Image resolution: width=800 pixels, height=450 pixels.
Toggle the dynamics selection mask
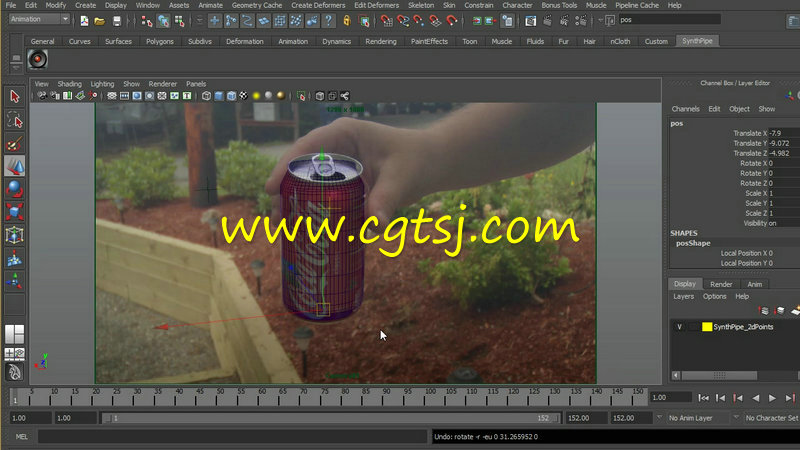coord(296,21)
